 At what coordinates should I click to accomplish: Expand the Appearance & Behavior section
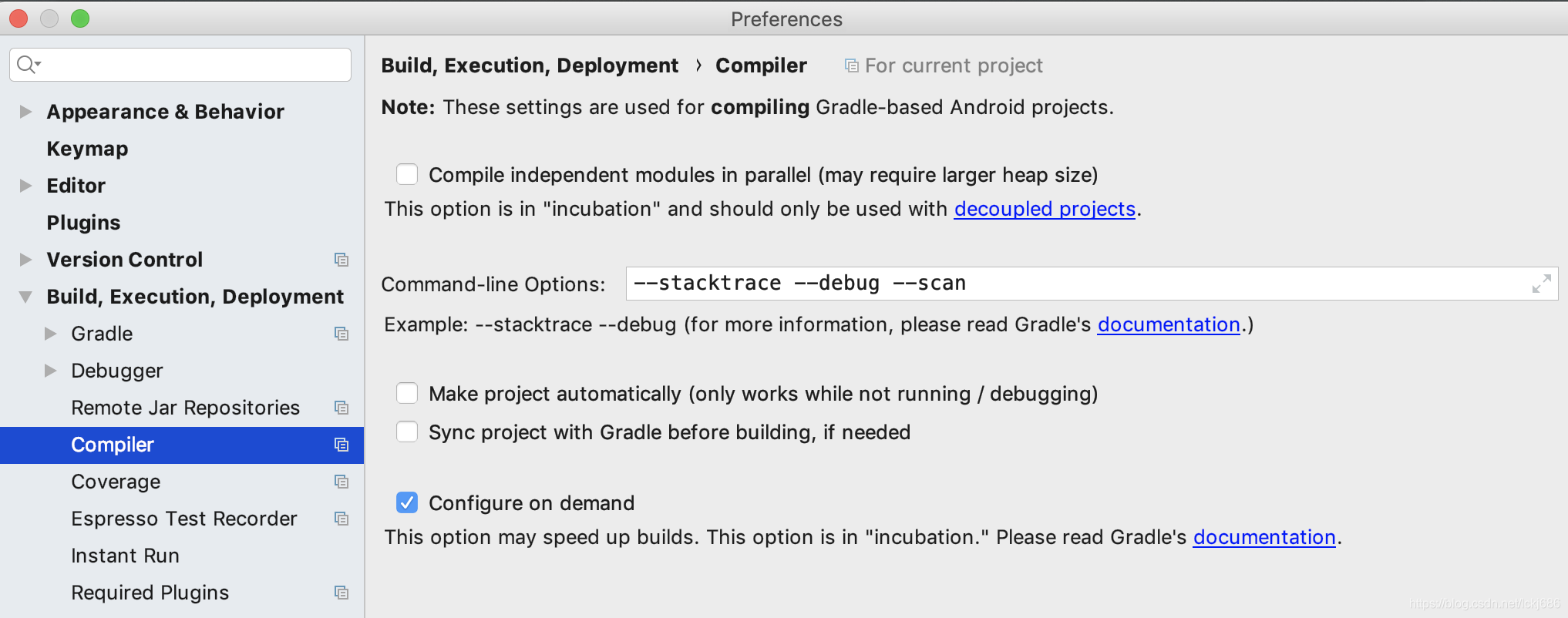(x=25, y=111)
